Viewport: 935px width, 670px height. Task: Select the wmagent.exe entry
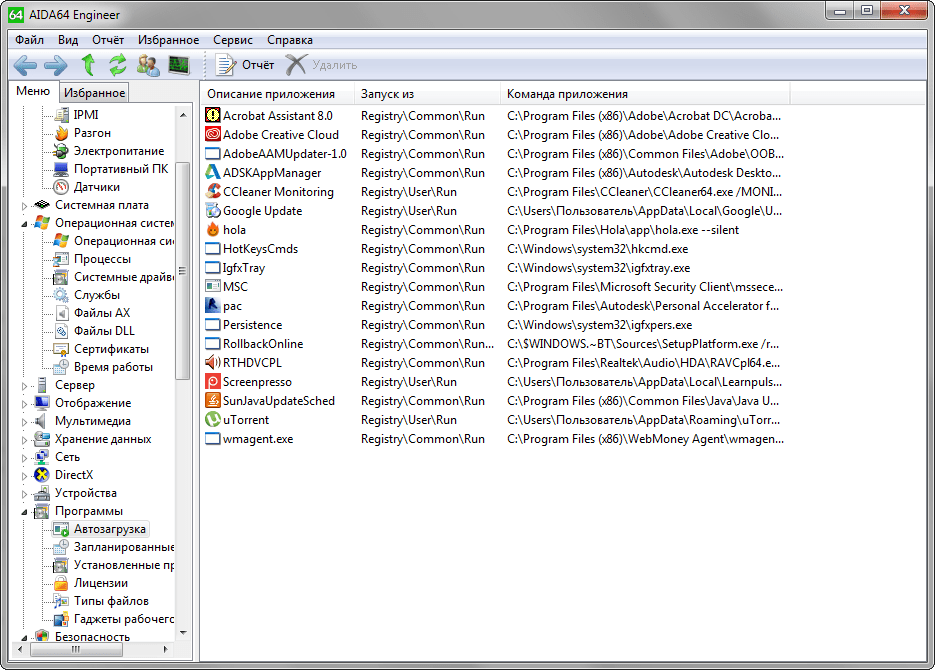(x=258, y=439)
